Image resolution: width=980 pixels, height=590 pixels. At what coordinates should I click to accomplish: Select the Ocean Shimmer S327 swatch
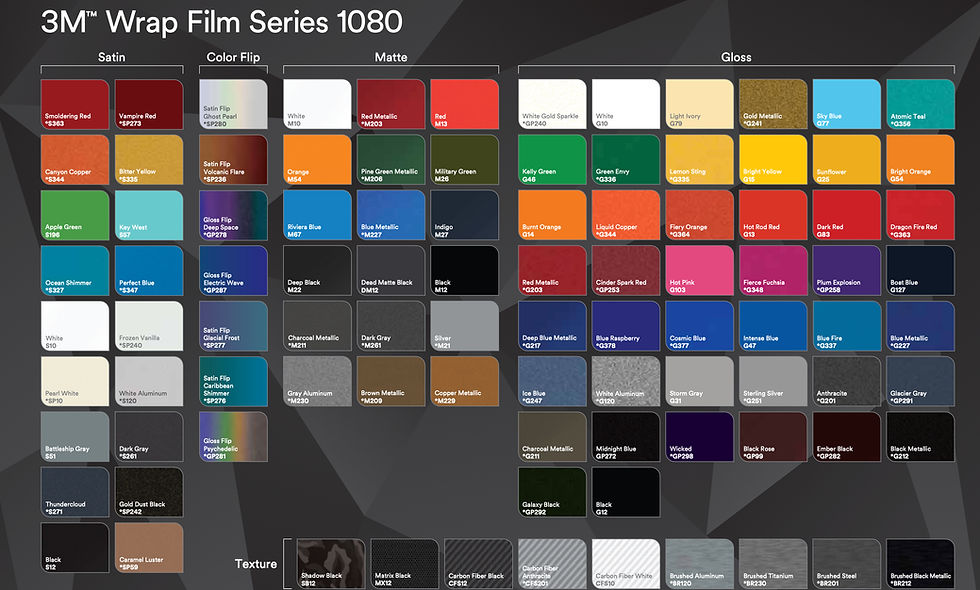pyautogui.click(x=75, y=271)
